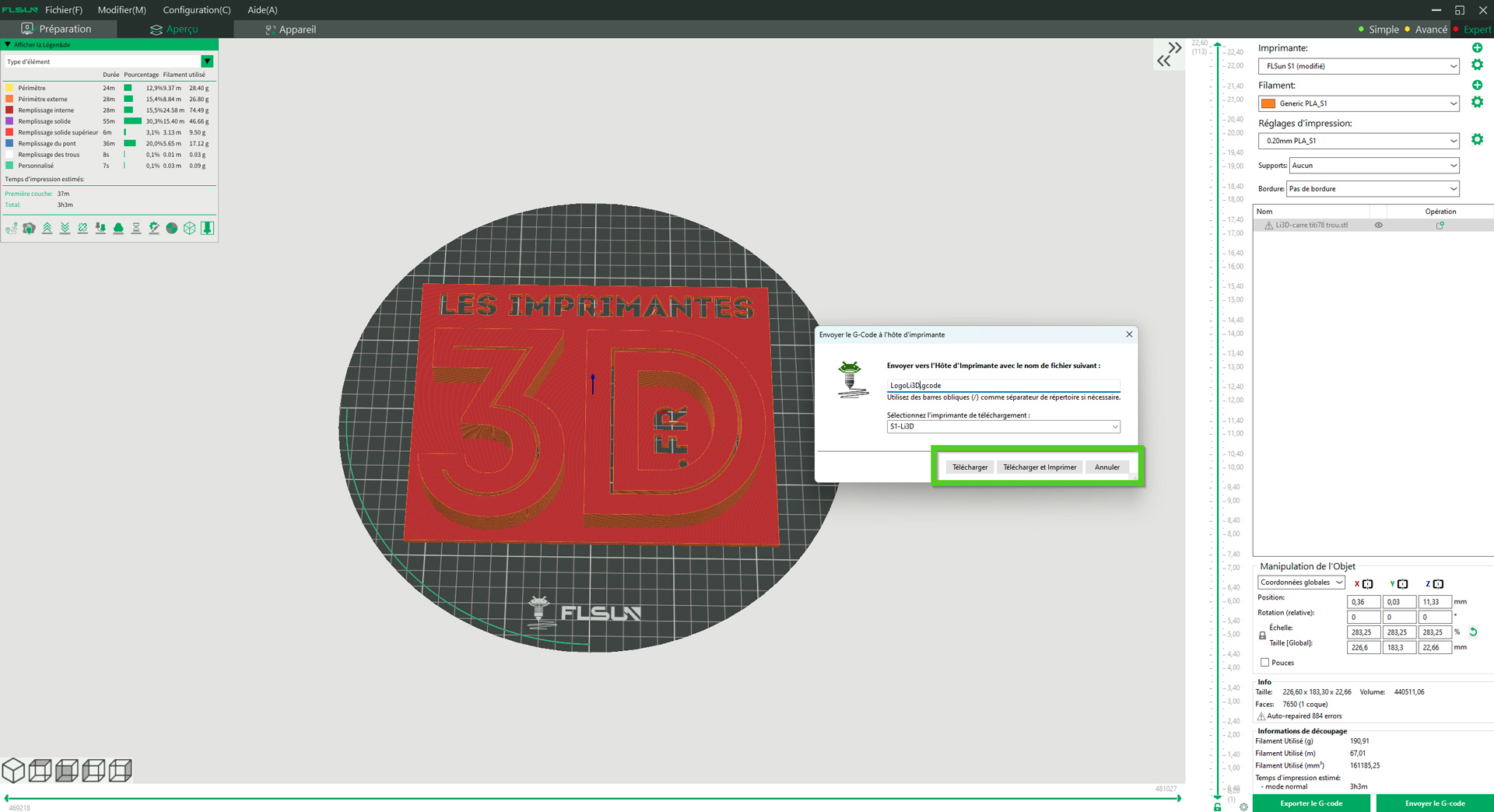
Task: Toggle travel moves display in legend toolbar
Action: [12, 228]
